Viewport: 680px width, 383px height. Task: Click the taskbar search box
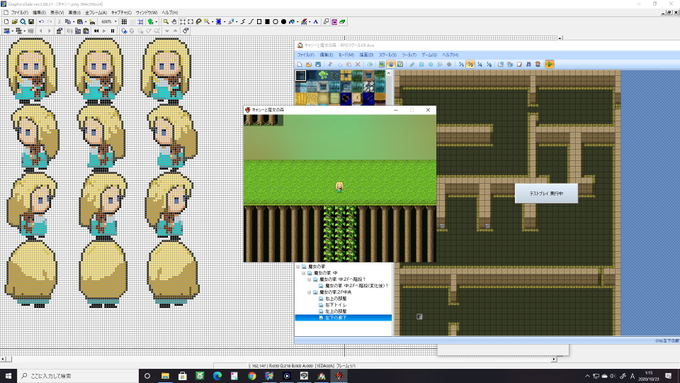77,376
